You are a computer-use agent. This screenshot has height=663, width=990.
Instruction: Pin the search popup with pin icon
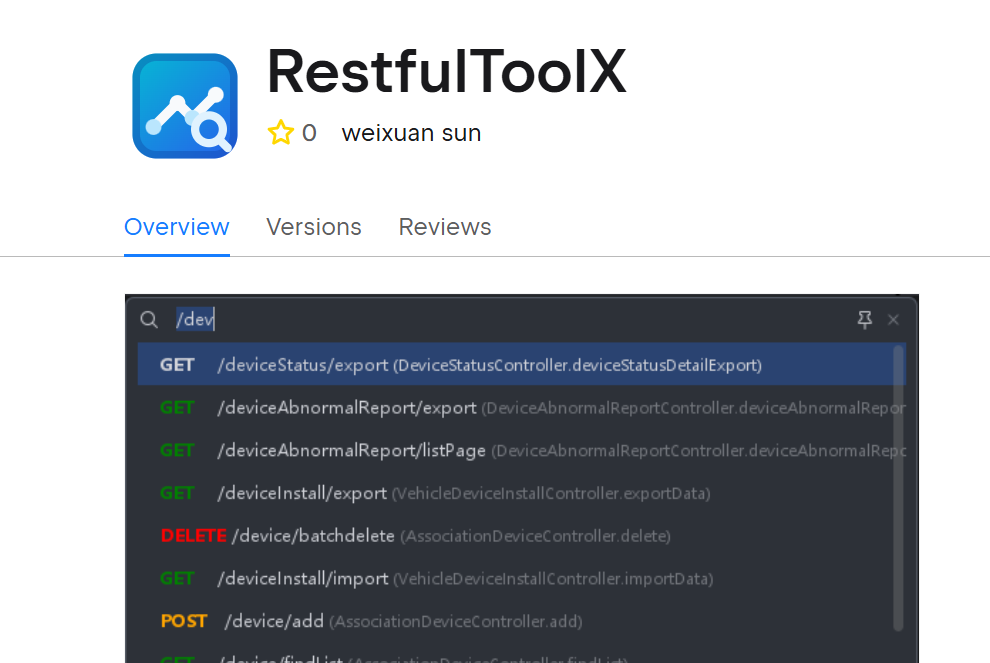865,320
